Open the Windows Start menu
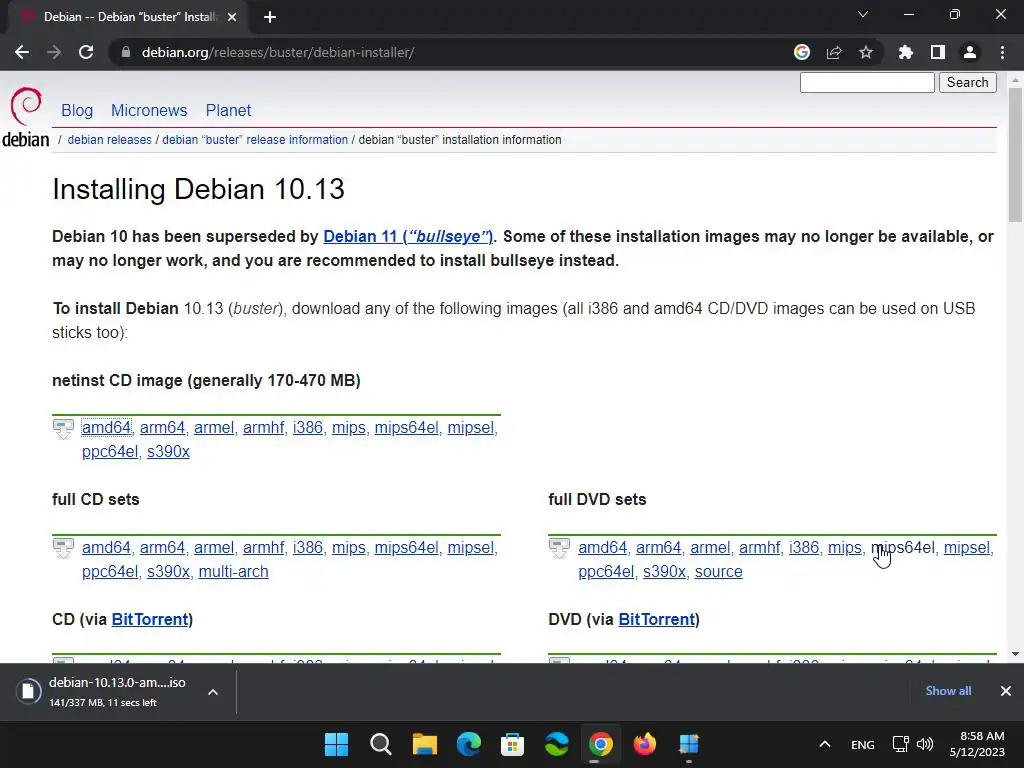This screenshot has width=1024, height=768. coord(337,744)
